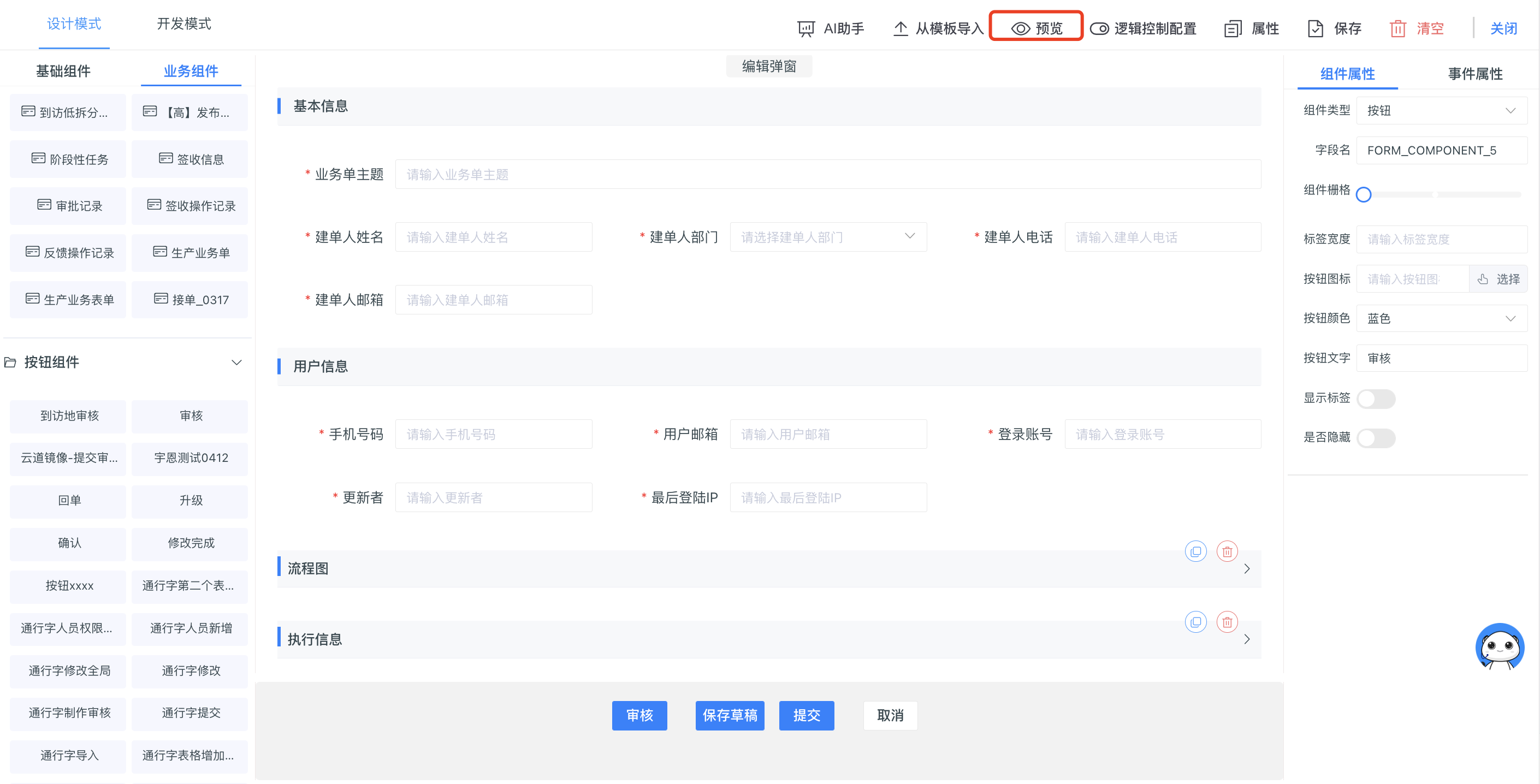This screenshot has height=784, width=1540.
Task: Collapse the 按钮组件 group
Action: click(x=237, y=363)
